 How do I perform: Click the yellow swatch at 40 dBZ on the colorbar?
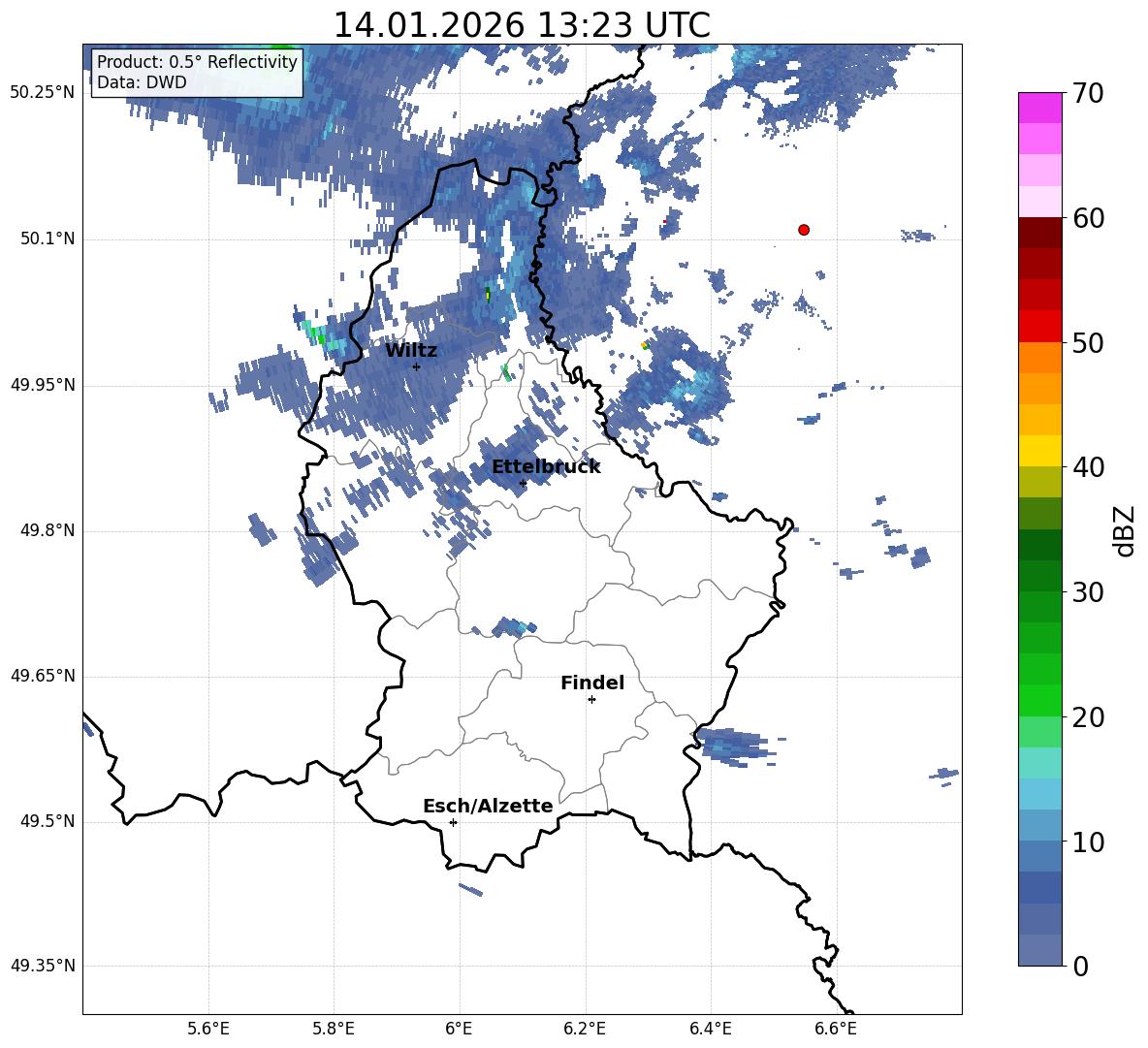point(1039,451)
